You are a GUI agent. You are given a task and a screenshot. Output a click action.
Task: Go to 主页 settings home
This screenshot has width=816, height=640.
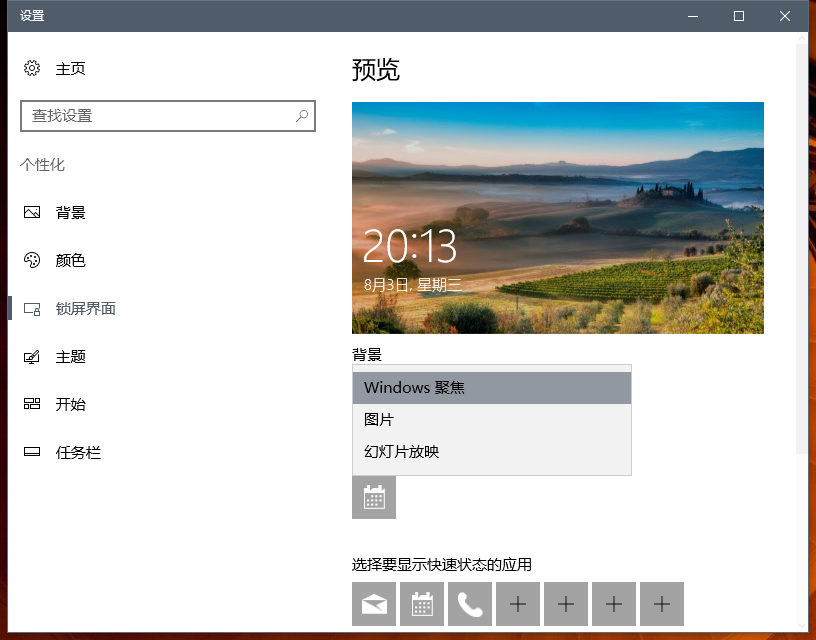70,68
